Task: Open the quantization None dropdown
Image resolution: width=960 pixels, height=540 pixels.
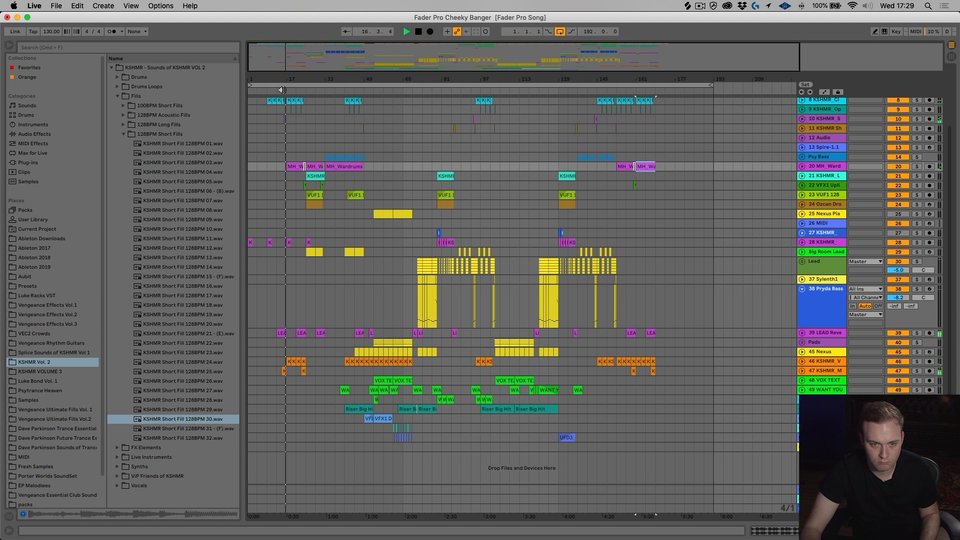Action: (137, 31)
